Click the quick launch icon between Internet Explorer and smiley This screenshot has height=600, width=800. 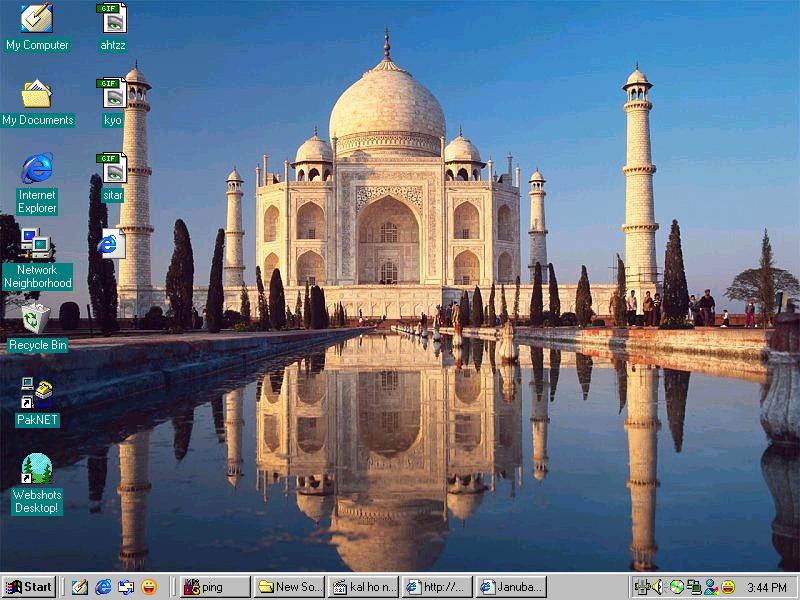[x=126, y=587]
